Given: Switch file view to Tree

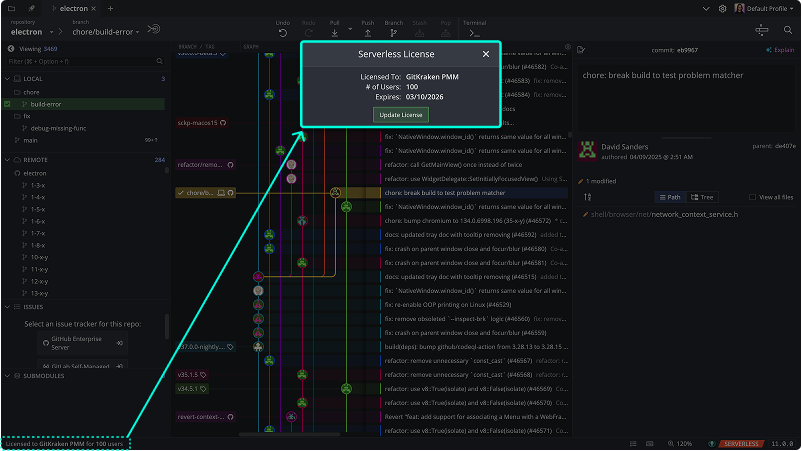Looking at the screenshot, I should (703, 197).
